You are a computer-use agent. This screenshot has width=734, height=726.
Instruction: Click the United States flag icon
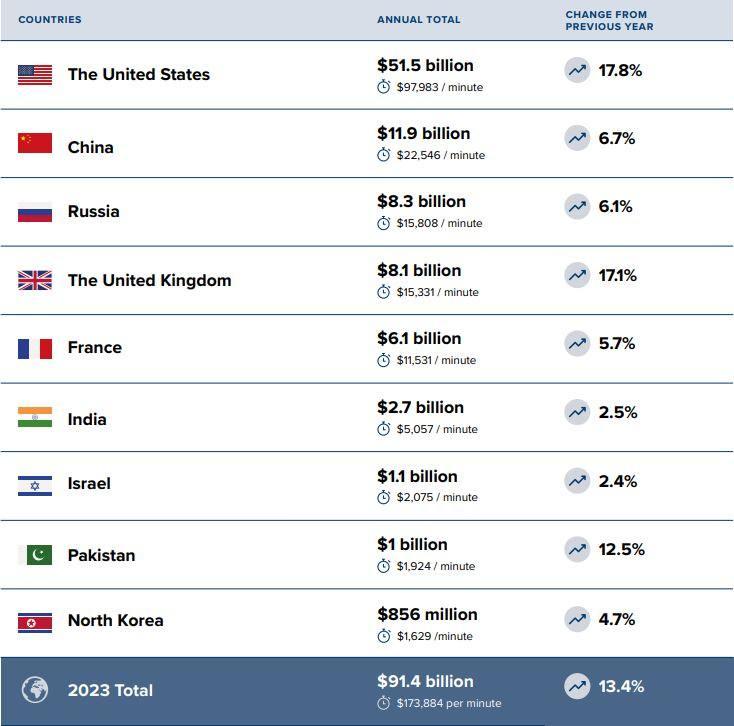click(35, 75)
